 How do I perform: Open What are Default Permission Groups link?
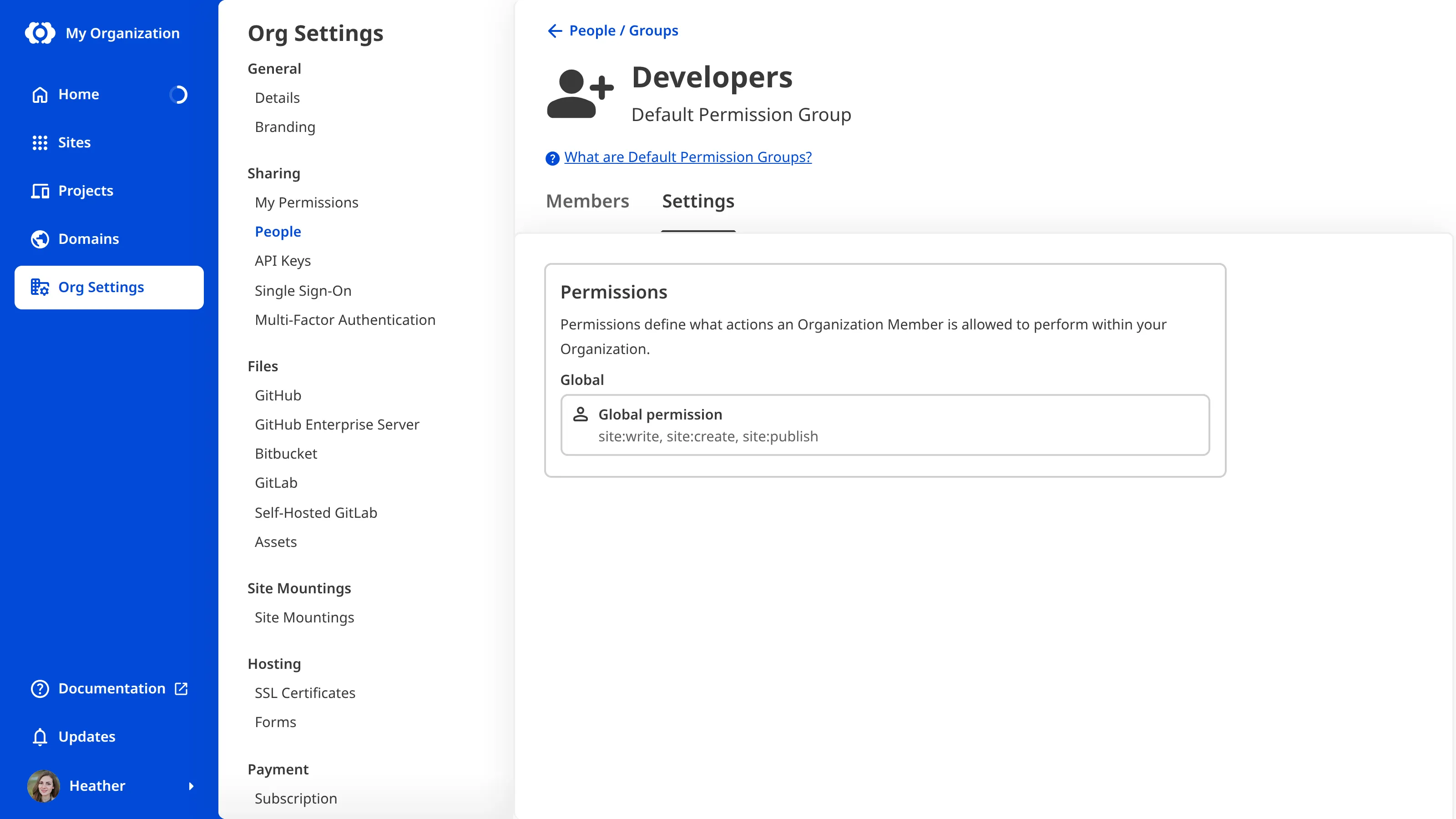[x=688, y=157]
